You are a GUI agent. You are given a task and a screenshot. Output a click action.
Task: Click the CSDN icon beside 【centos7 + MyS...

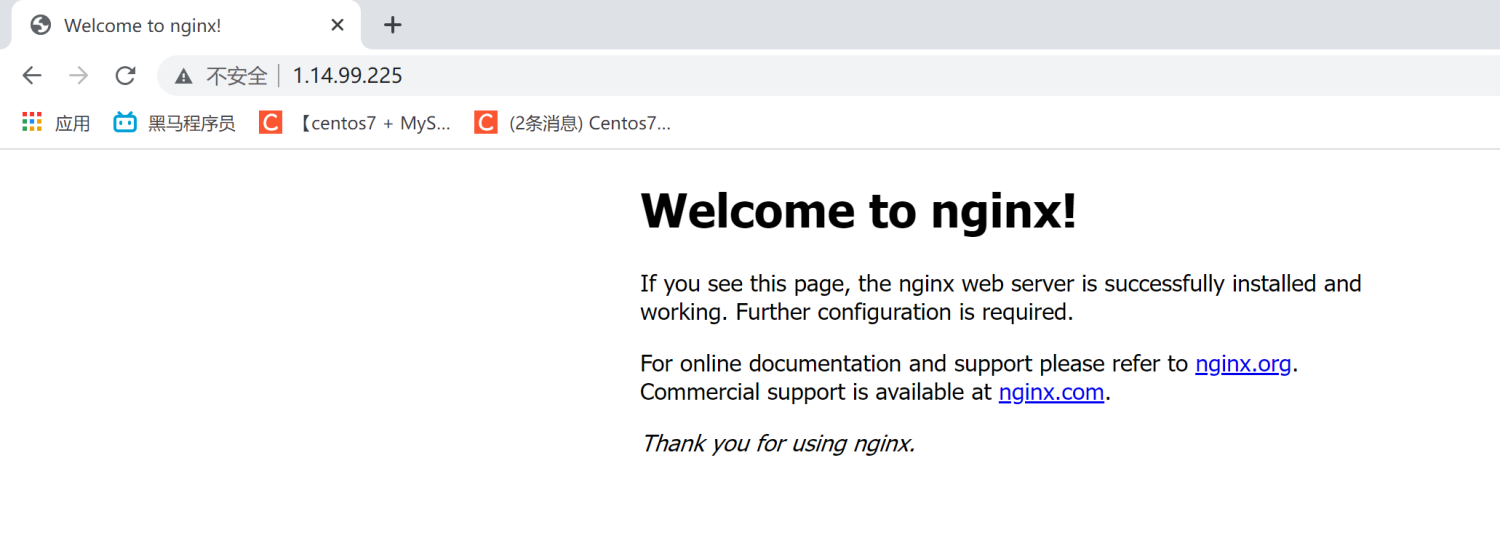(x=270, y=122)
